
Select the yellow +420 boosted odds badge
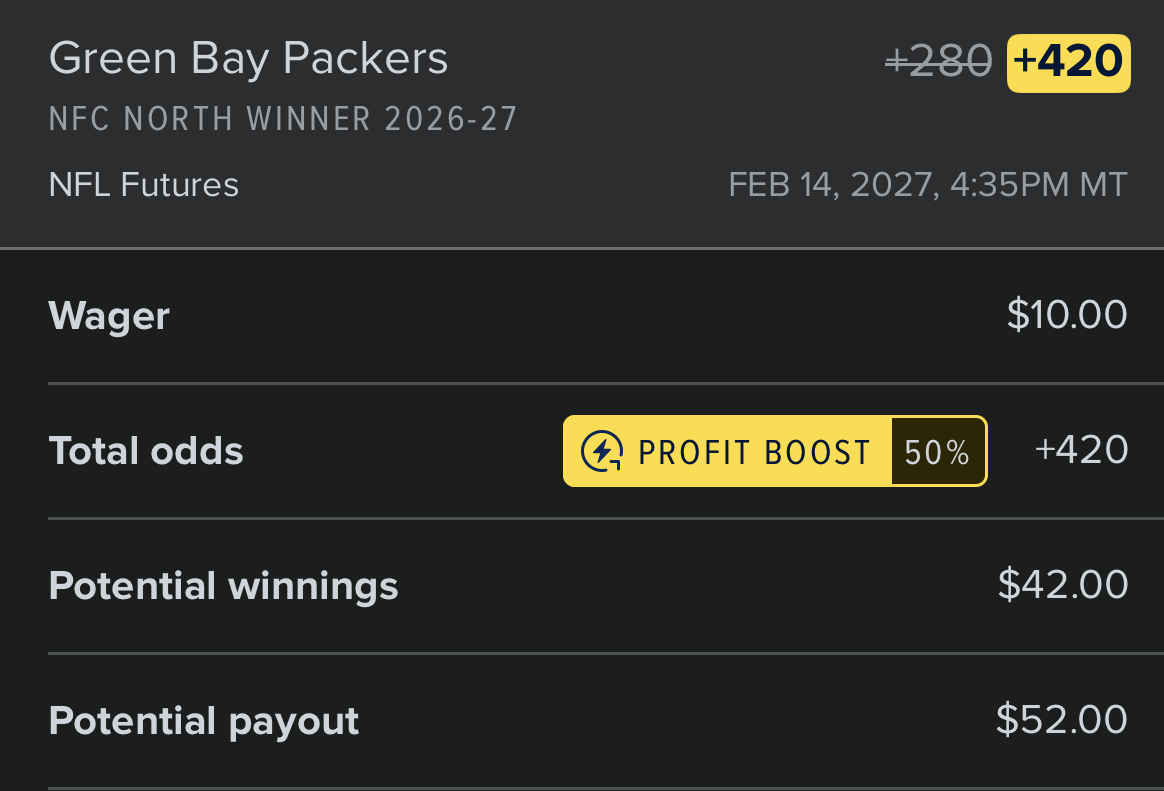[1068, 63]
